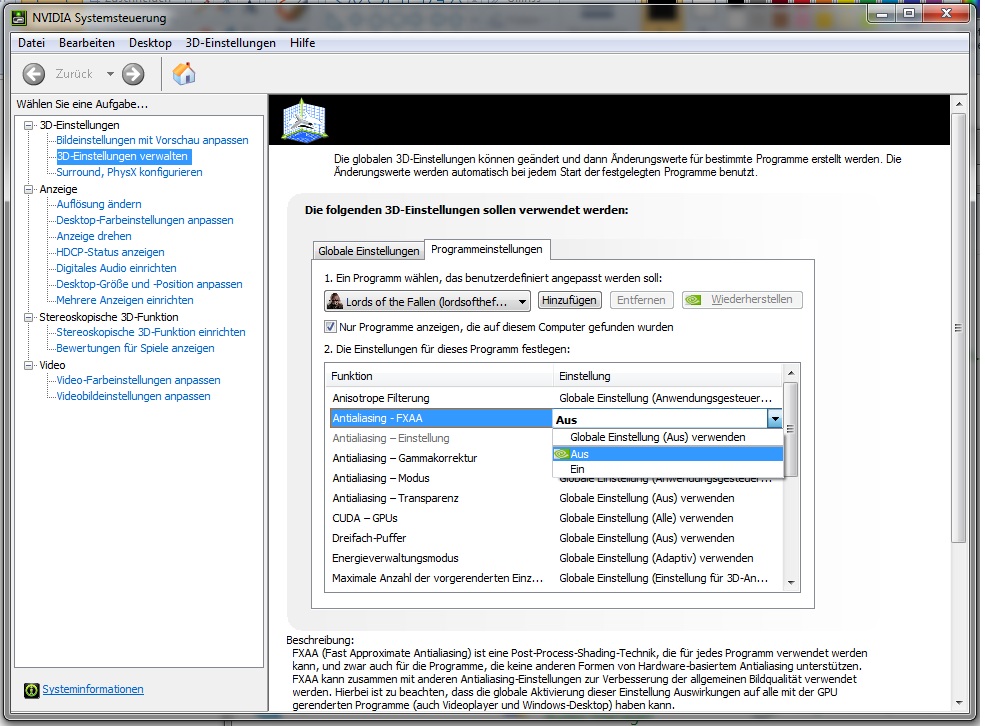The height and width of the screenshot is (726, 985).
Task: Open the Systeminformationen link
Action: (93, 689)
